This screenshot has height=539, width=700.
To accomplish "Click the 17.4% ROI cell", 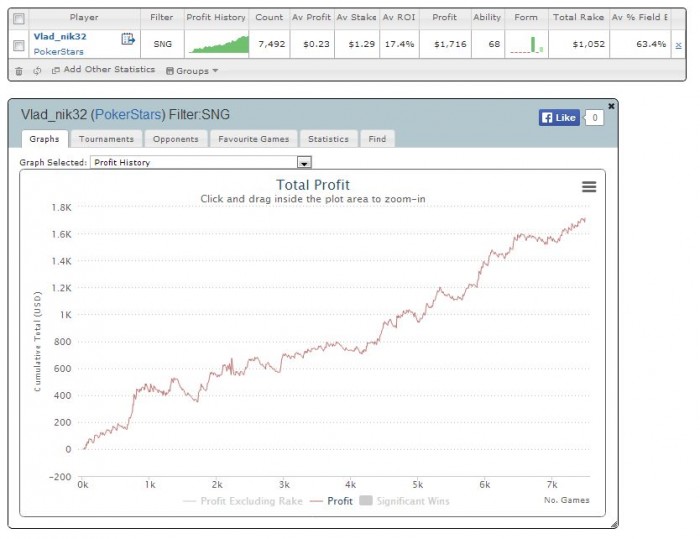I will pos(400,44).
